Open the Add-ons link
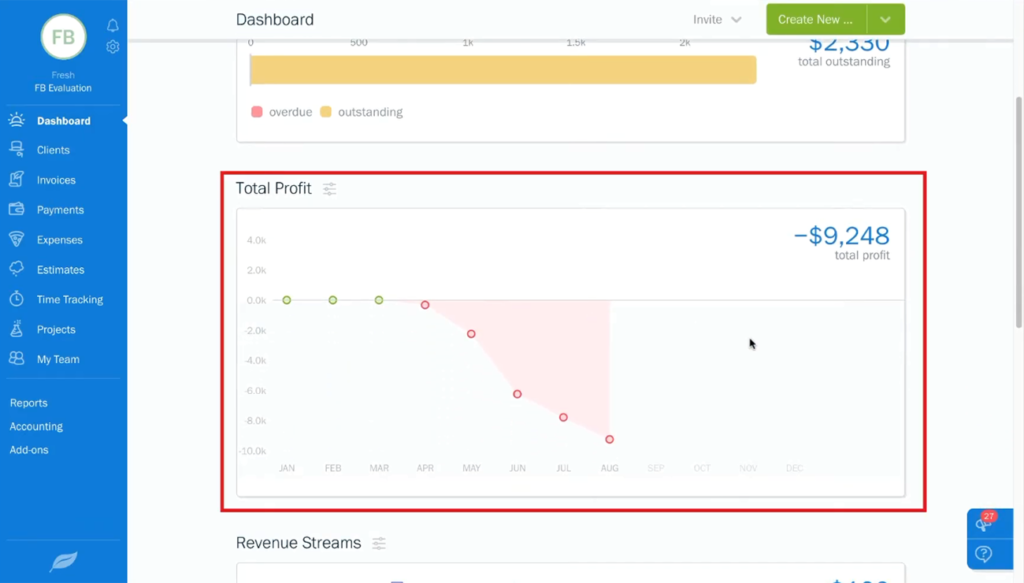 (29, 449)
